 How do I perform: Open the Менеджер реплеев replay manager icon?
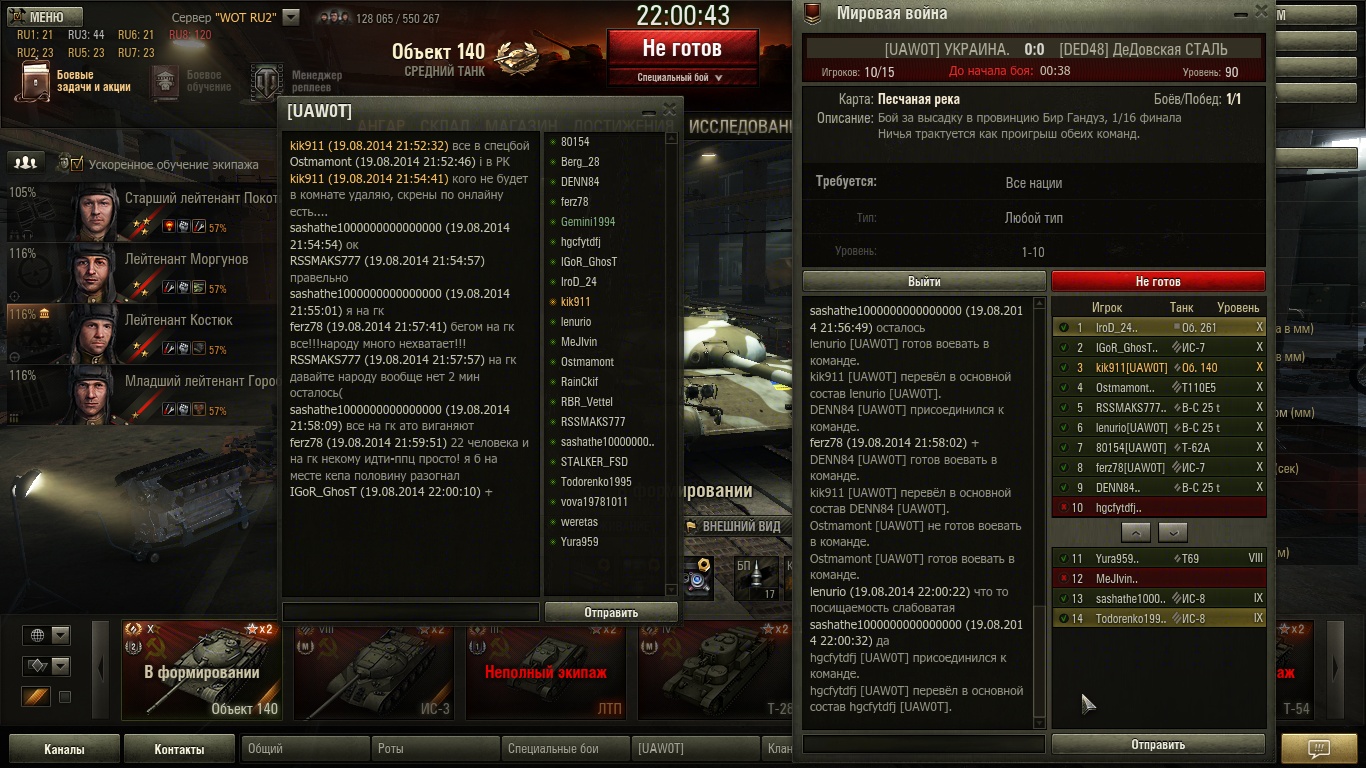pos(267,81)
